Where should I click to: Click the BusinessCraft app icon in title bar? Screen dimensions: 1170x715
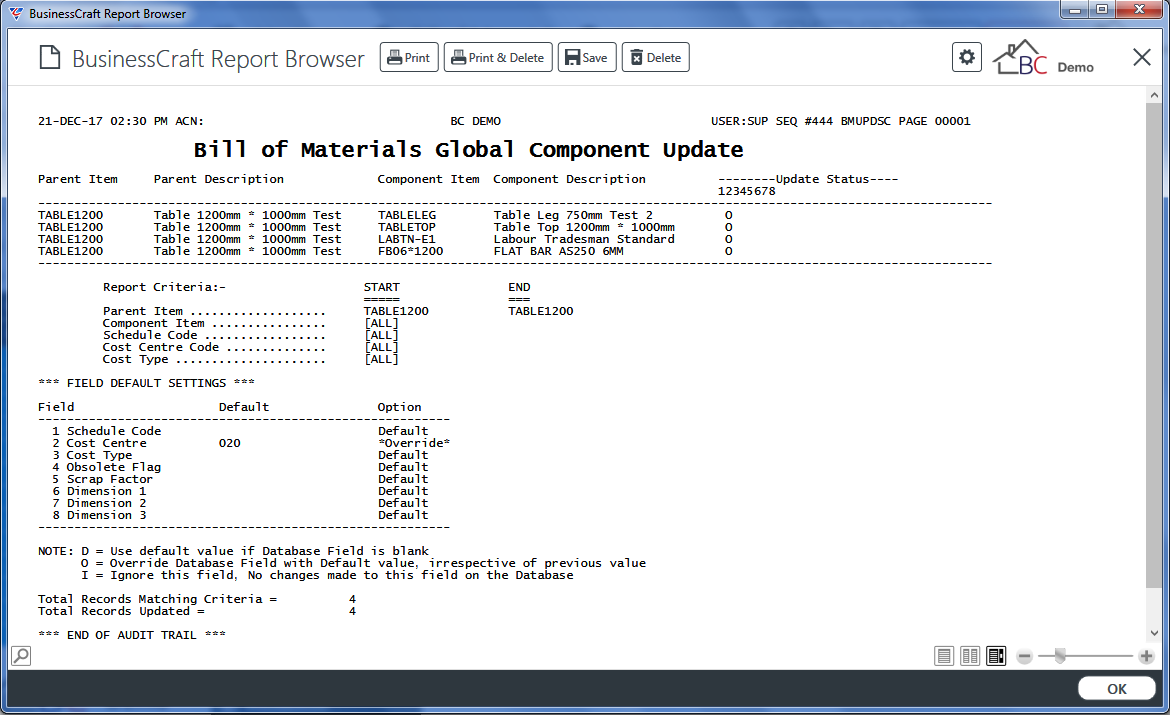tap(16, 13)
